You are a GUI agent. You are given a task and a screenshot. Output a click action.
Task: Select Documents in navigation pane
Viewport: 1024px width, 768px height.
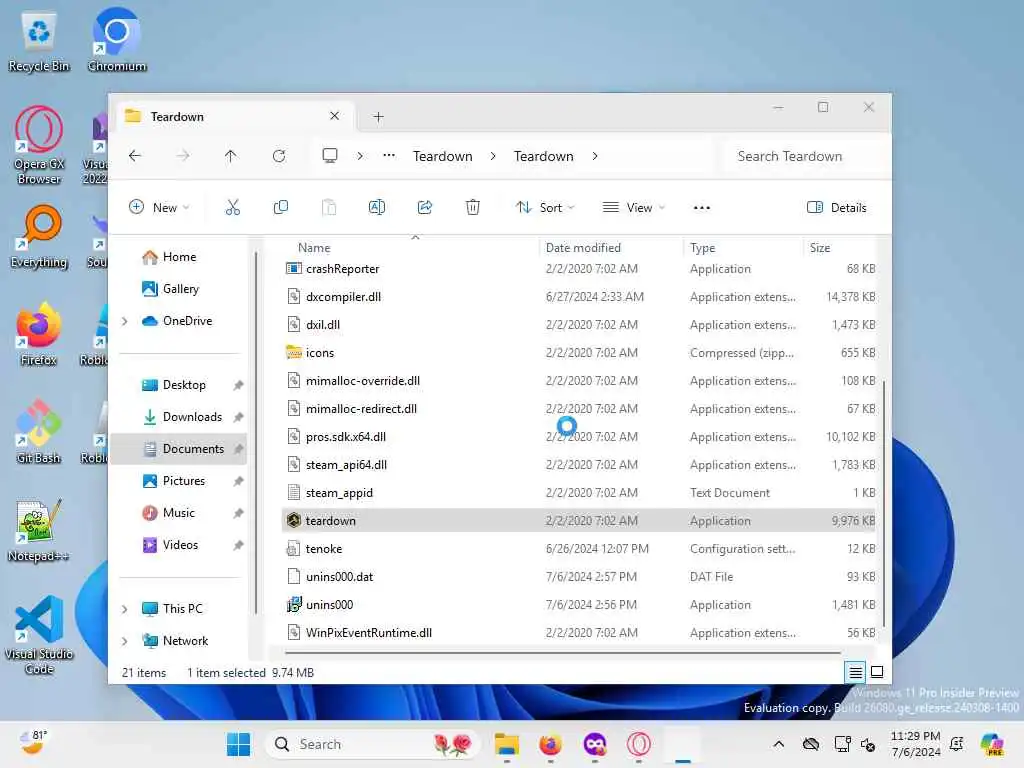tap(179, 449)
